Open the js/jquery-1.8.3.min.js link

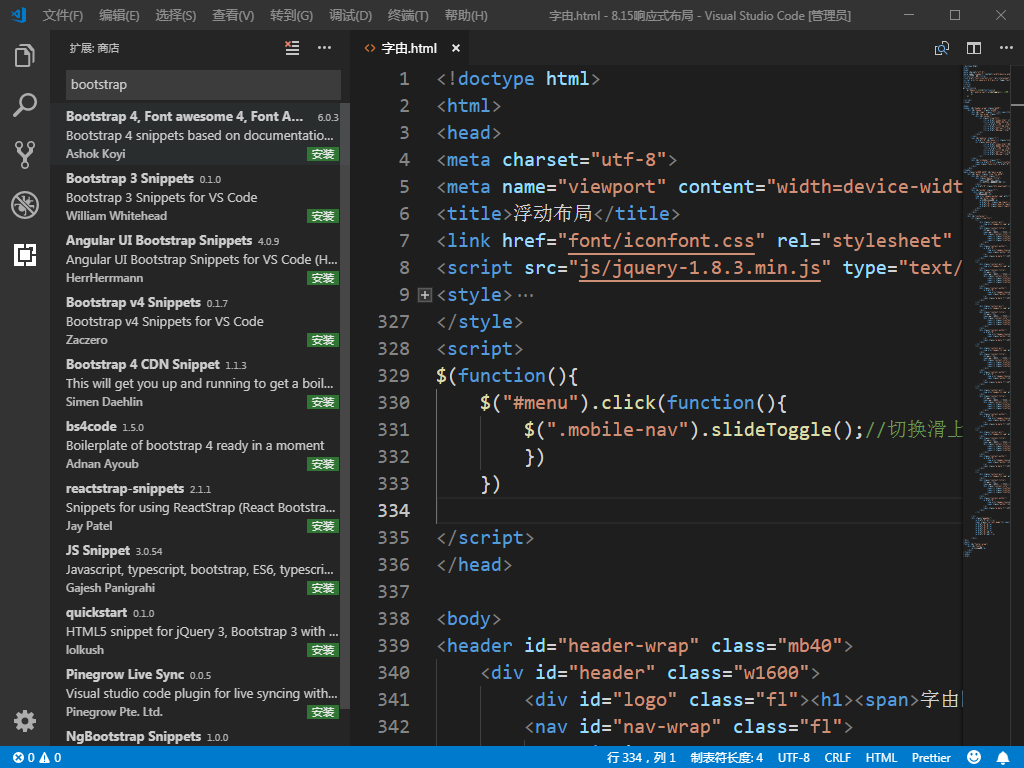[x=699, y=268]
